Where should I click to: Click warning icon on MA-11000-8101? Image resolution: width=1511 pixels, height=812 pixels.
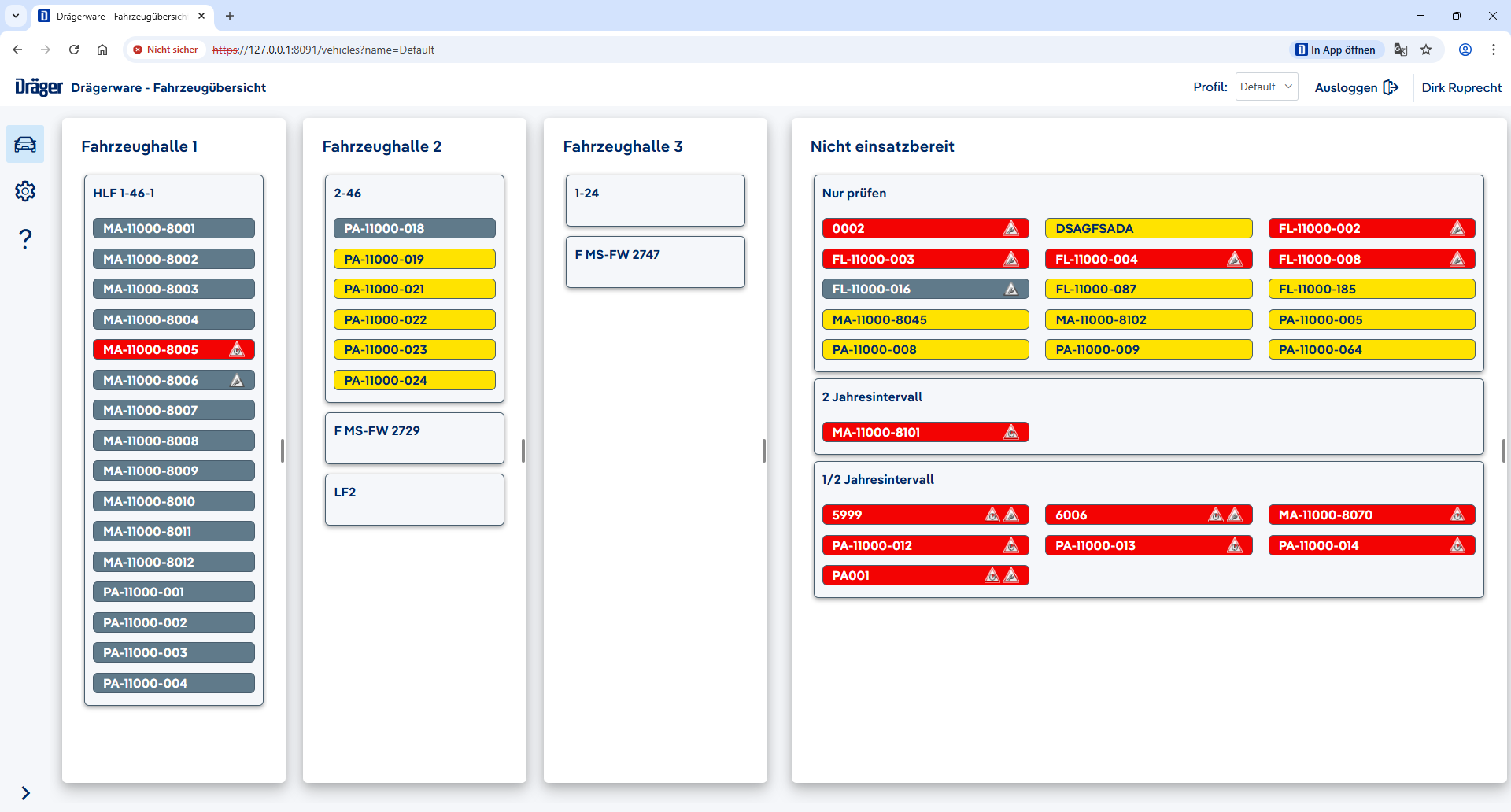[1011, 433]
